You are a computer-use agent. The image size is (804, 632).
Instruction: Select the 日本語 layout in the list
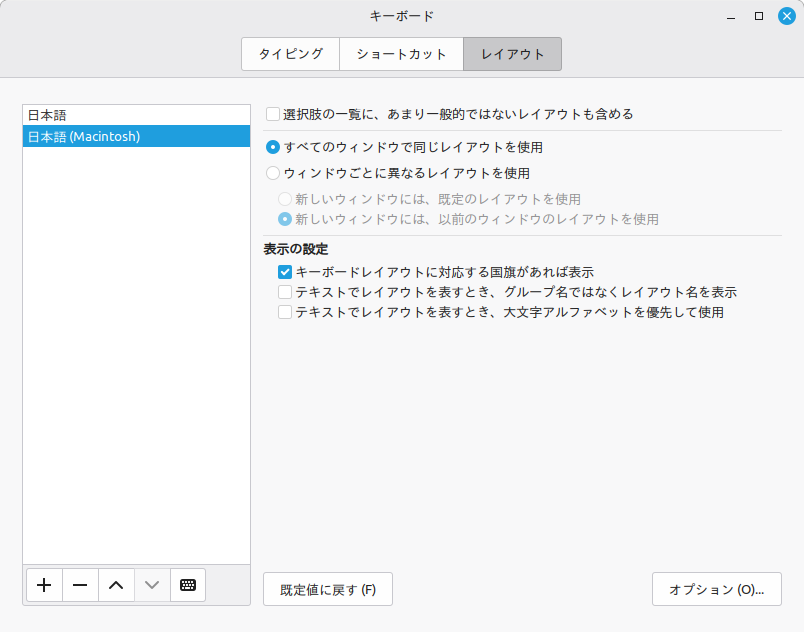coord(136,115)
